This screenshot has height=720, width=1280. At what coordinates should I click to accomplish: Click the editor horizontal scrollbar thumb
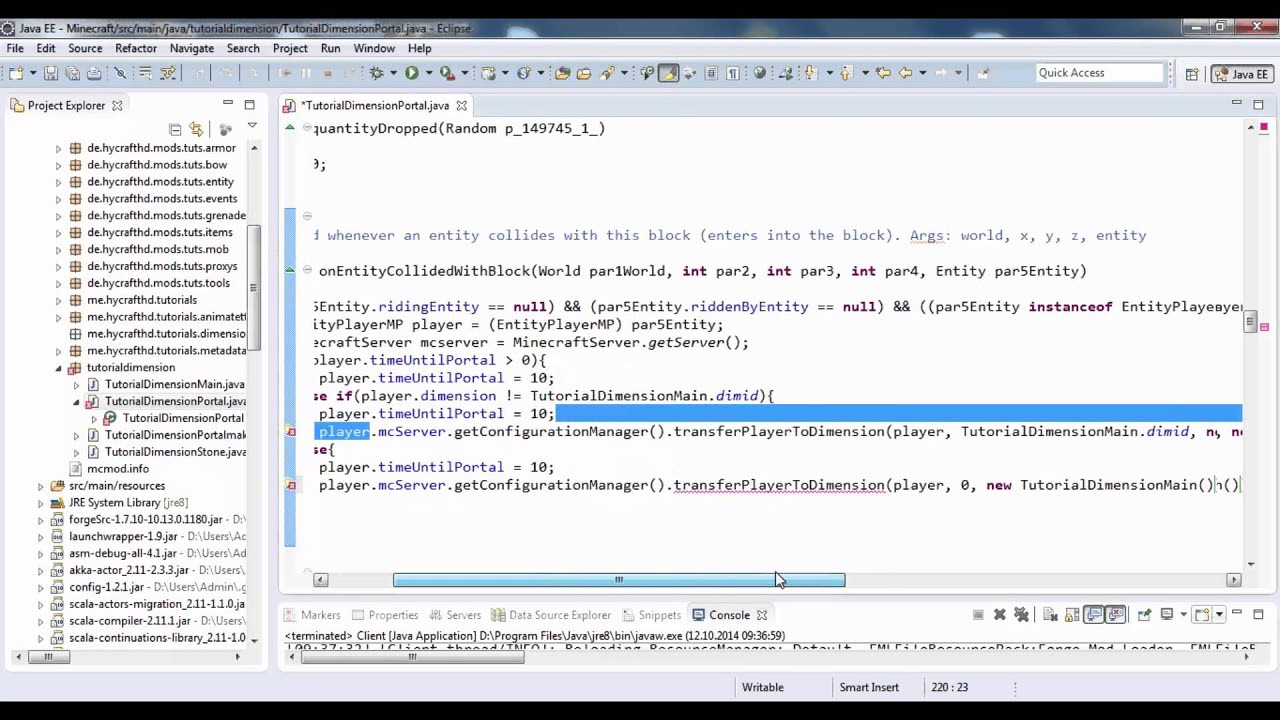(619, 580)
